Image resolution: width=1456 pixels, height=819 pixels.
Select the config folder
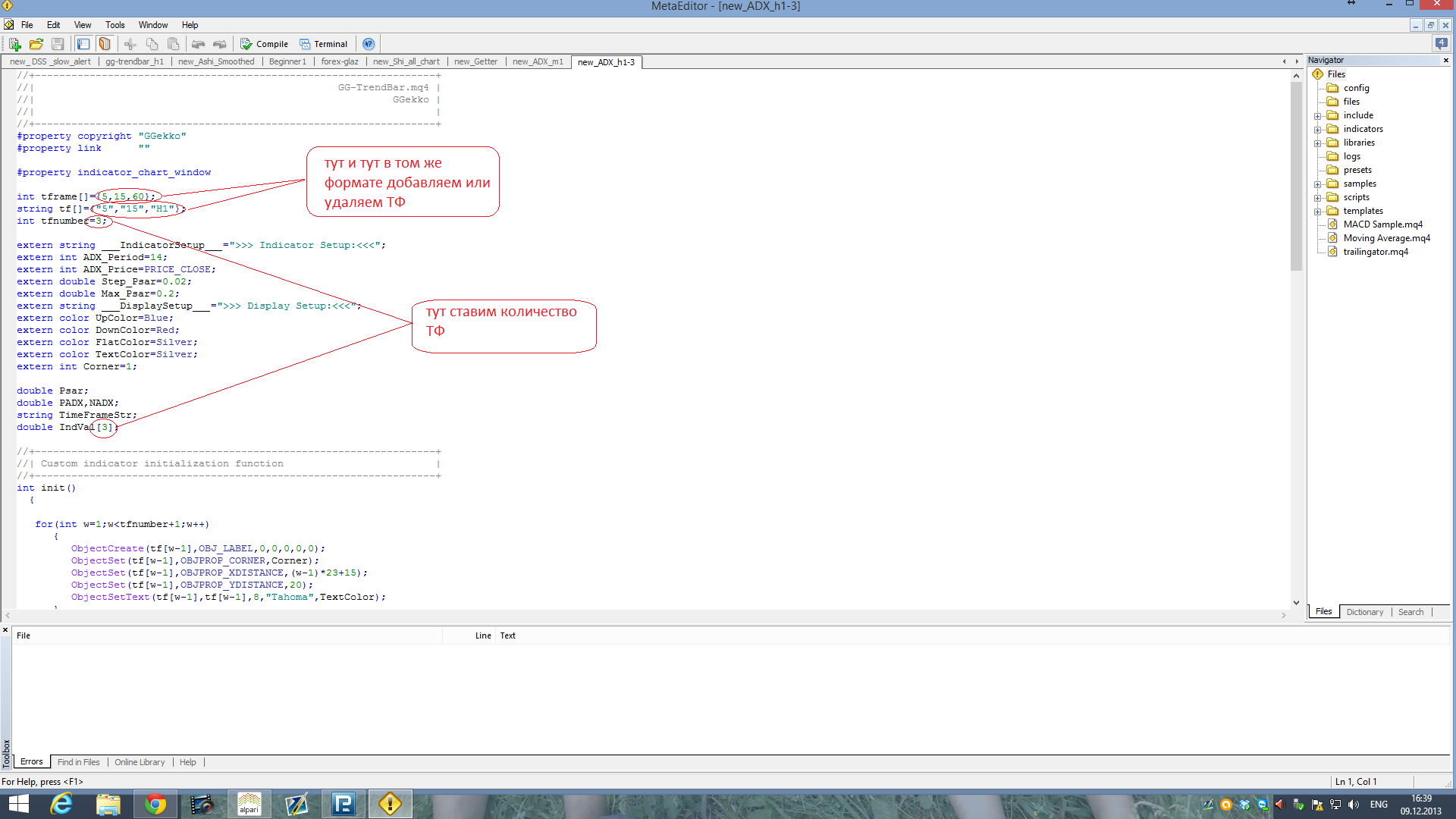pyautogui.click(x=1356, y=88)
